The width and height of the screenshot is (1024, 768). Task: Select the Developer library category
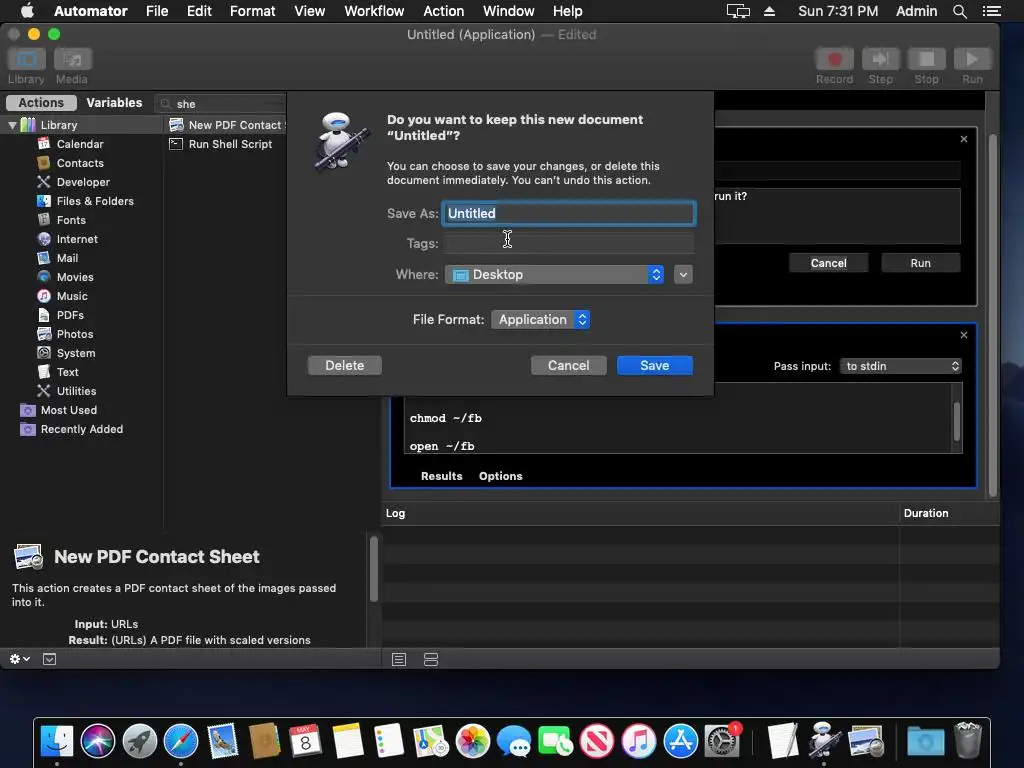click(83, 182)
